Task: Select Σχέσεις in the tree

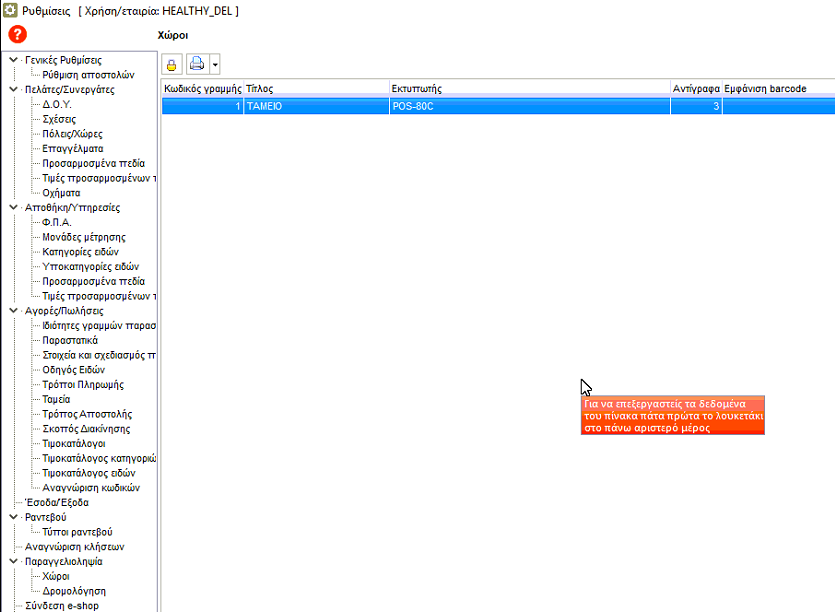Action: pos(59,119)
